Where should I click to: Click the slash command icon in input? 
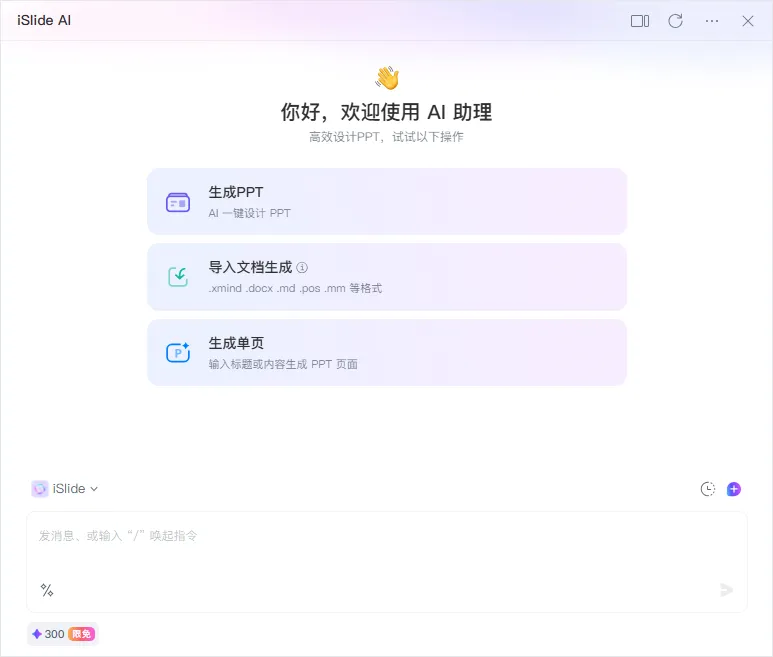coord(47,590)
